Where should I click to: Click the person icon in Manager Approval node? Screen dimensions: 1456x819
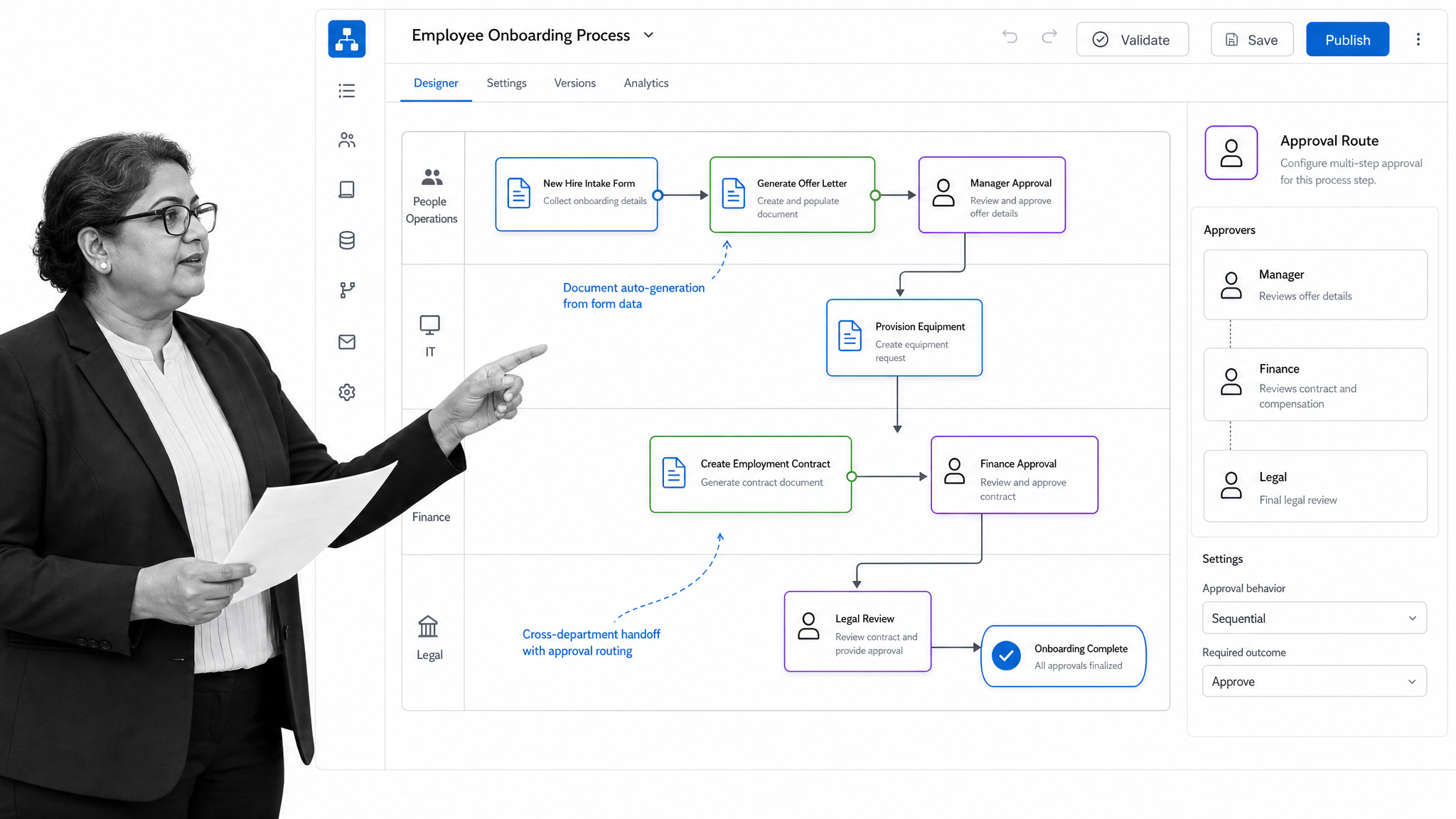click(943, 193)
